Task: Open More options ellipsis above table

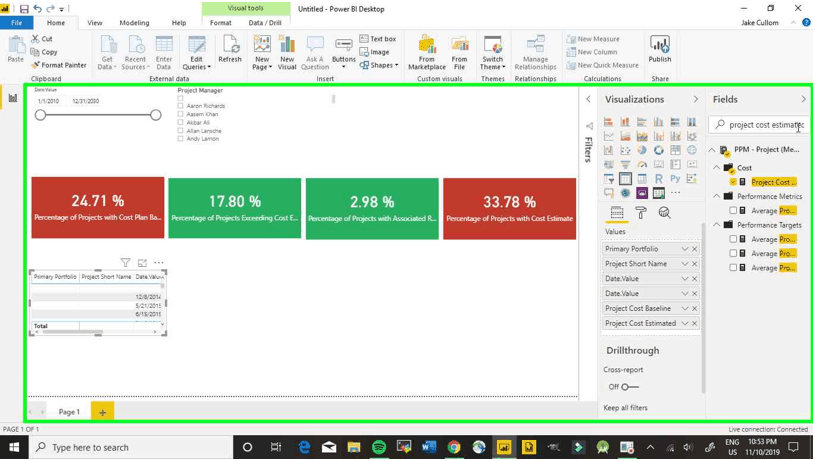Action: (x=159, y=263)
